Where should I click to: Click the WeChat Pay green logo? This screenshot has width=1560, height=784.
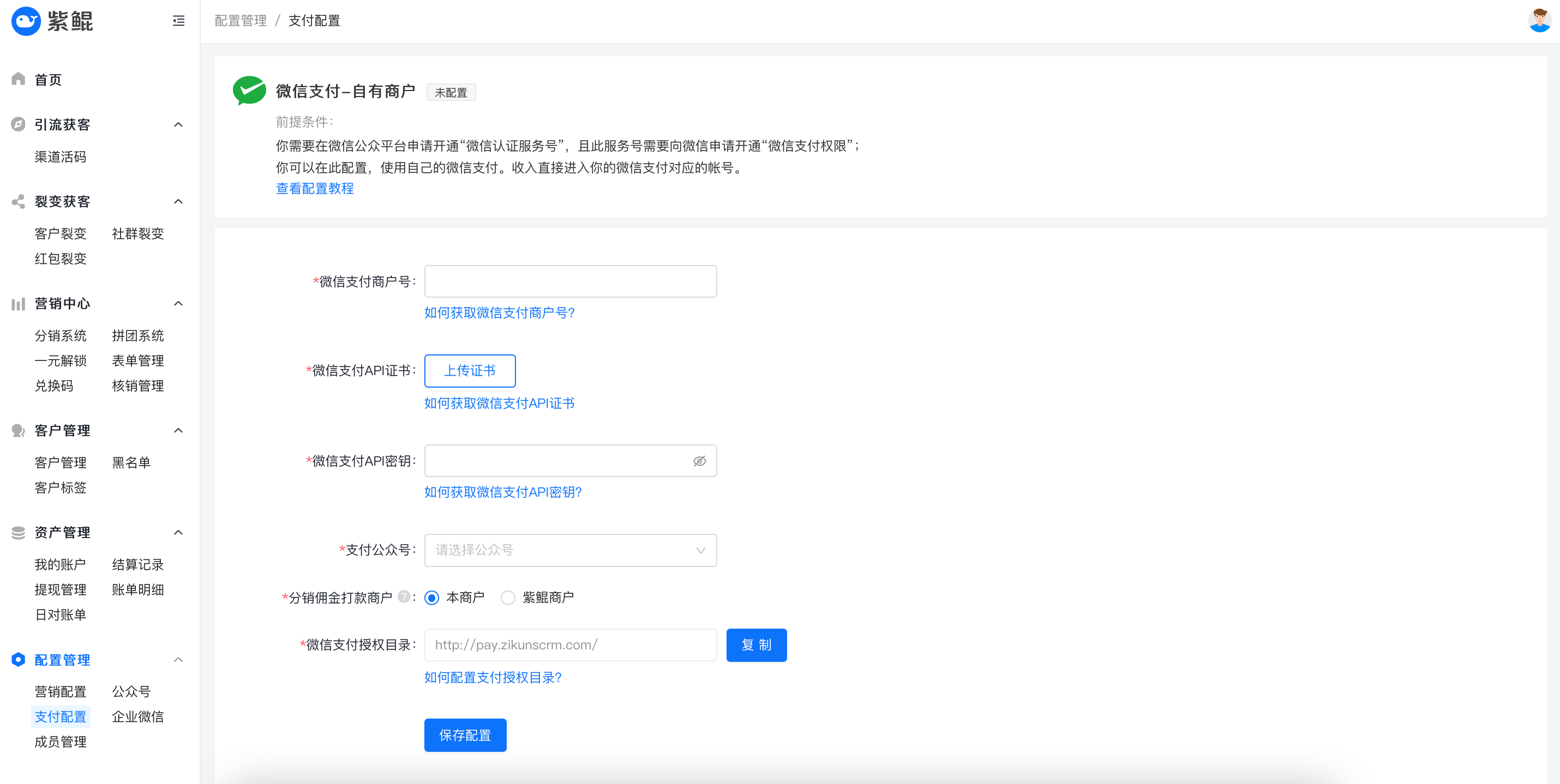(x=249, y=91)
